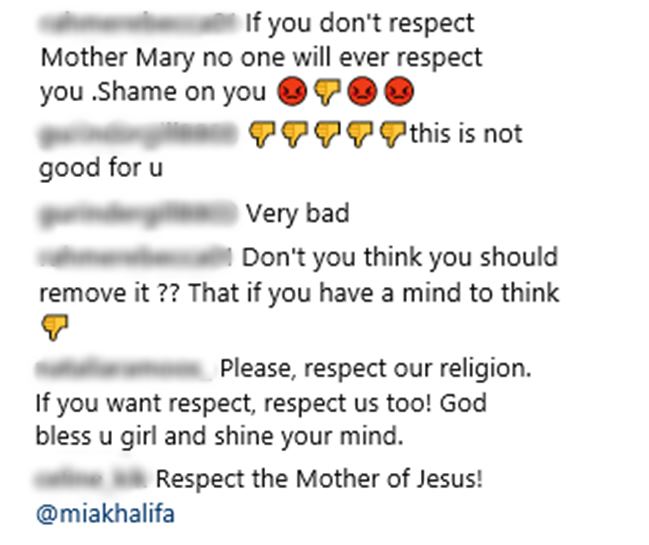Click the middle angry face in first comment
The height and width of the screenshot is (545, 649).
click(x=362, y=93)
